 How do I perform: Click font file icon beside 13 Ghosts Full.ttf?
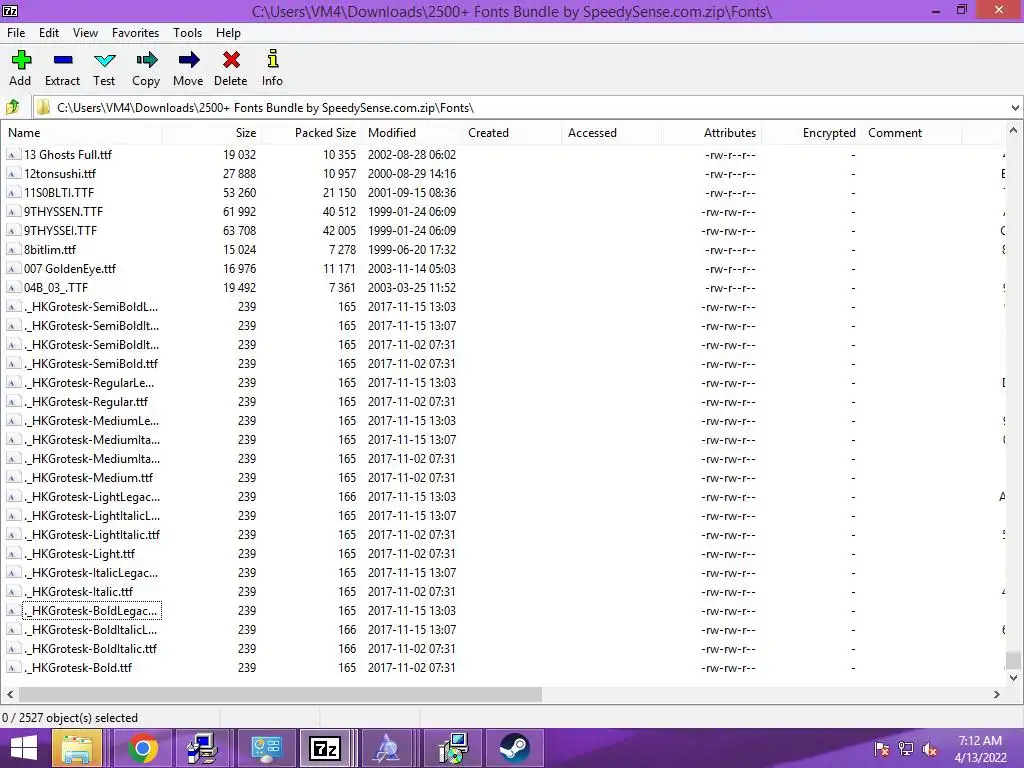12,155
